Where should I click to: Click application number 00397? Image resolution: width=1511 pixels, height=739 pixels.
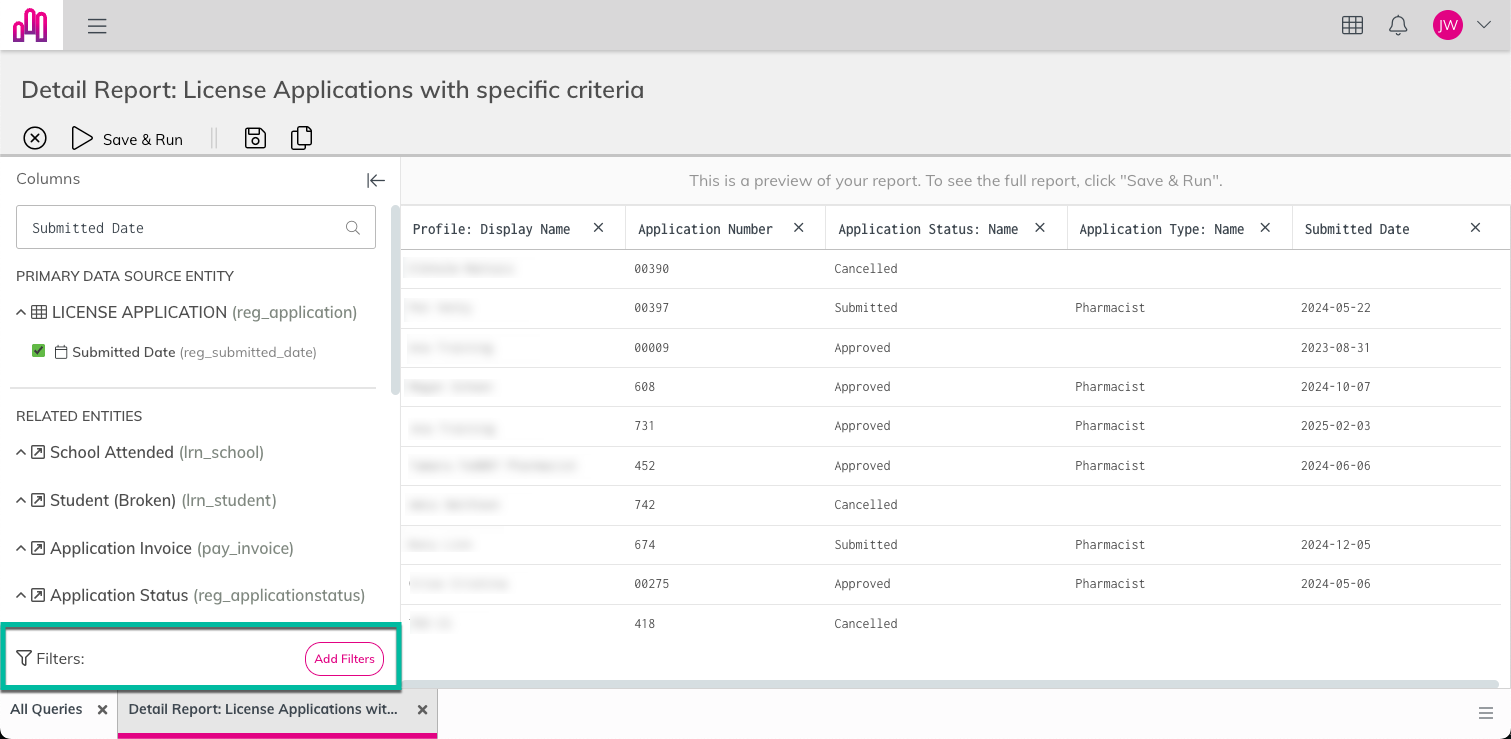pos(651,308)
